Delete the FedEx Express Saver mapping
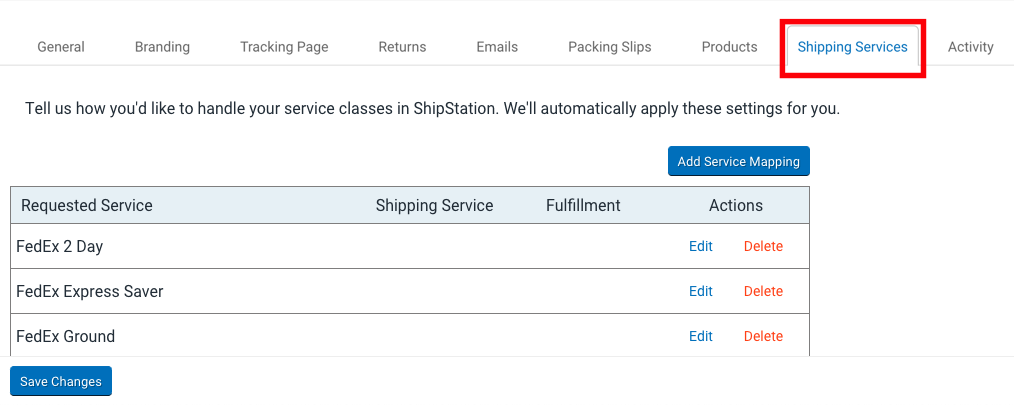Screen dimensions: 1014x405 763,291
